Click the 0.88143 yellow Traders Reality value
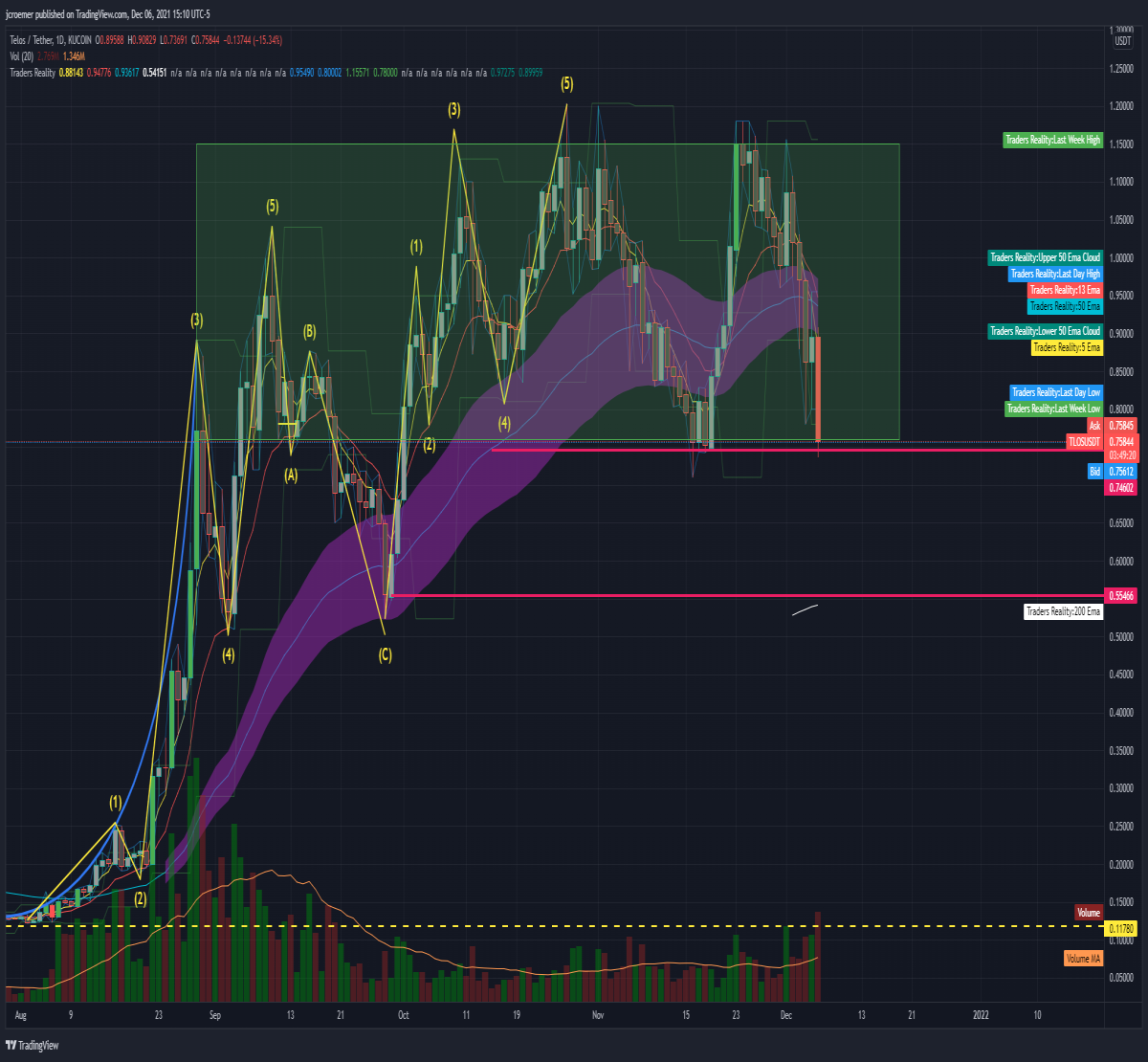Image resolution: width=1148 pixels, height=1062 pixels. (71, 72)
